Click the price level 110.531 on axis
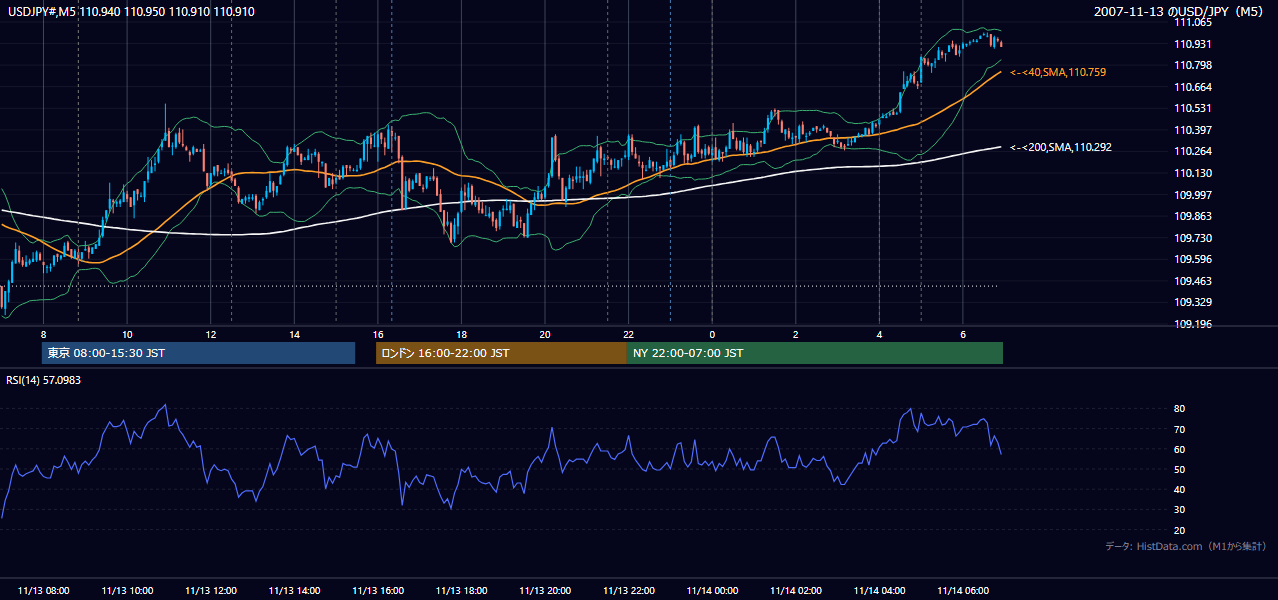This screenshot has width=1278, height=600. click(x=1193, y=108)
